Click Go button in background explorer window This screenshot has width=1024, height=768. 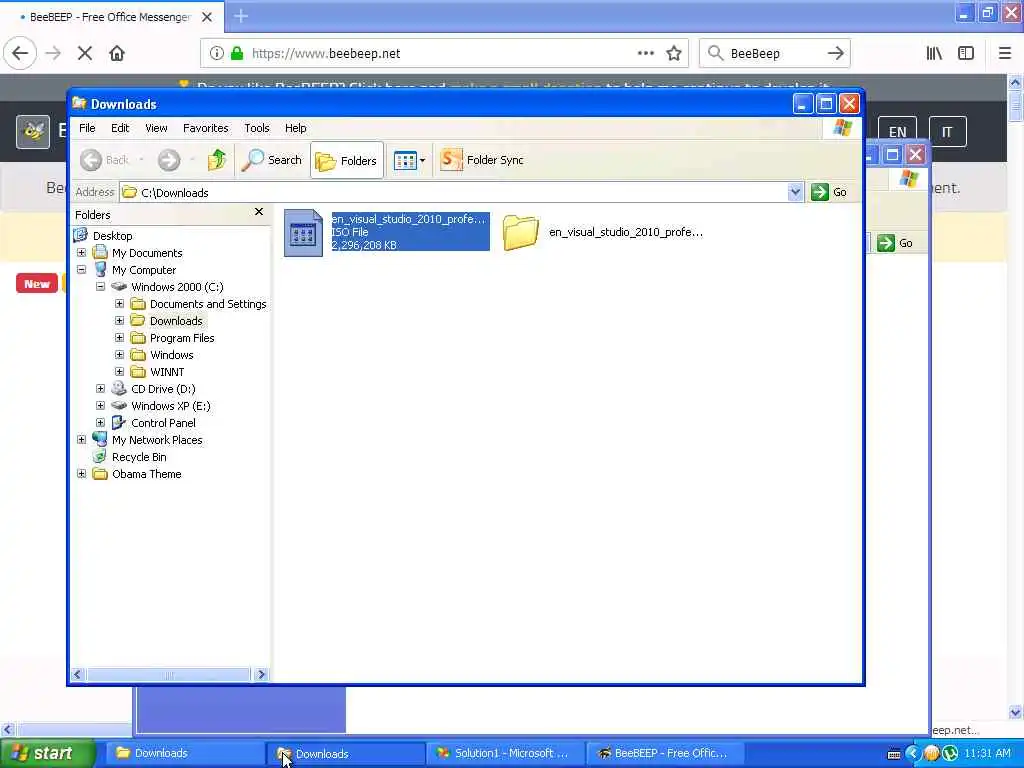pyautogui.click(x=895, y=243)
